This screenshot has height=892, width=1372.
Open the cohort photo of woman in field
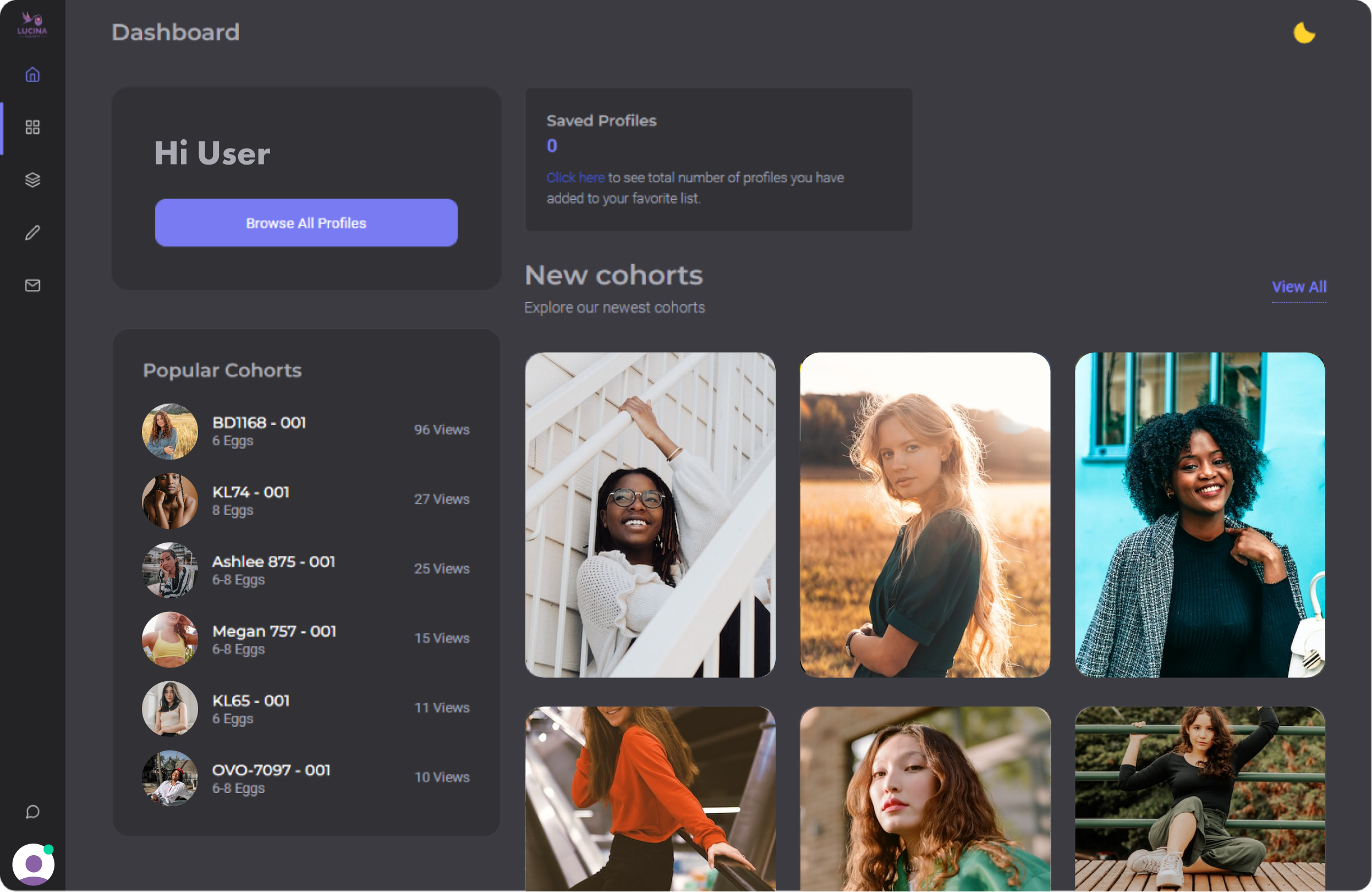coord(925,515)
